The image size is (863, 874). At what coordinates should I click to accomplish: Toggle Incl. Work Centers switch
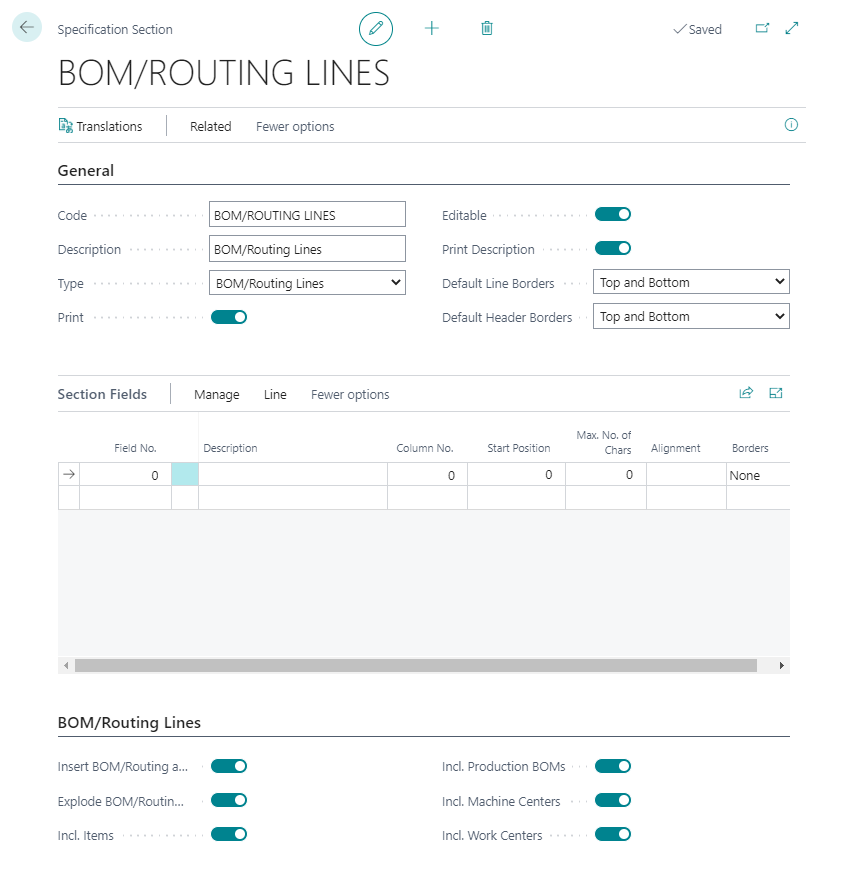(x=613, y=834)
